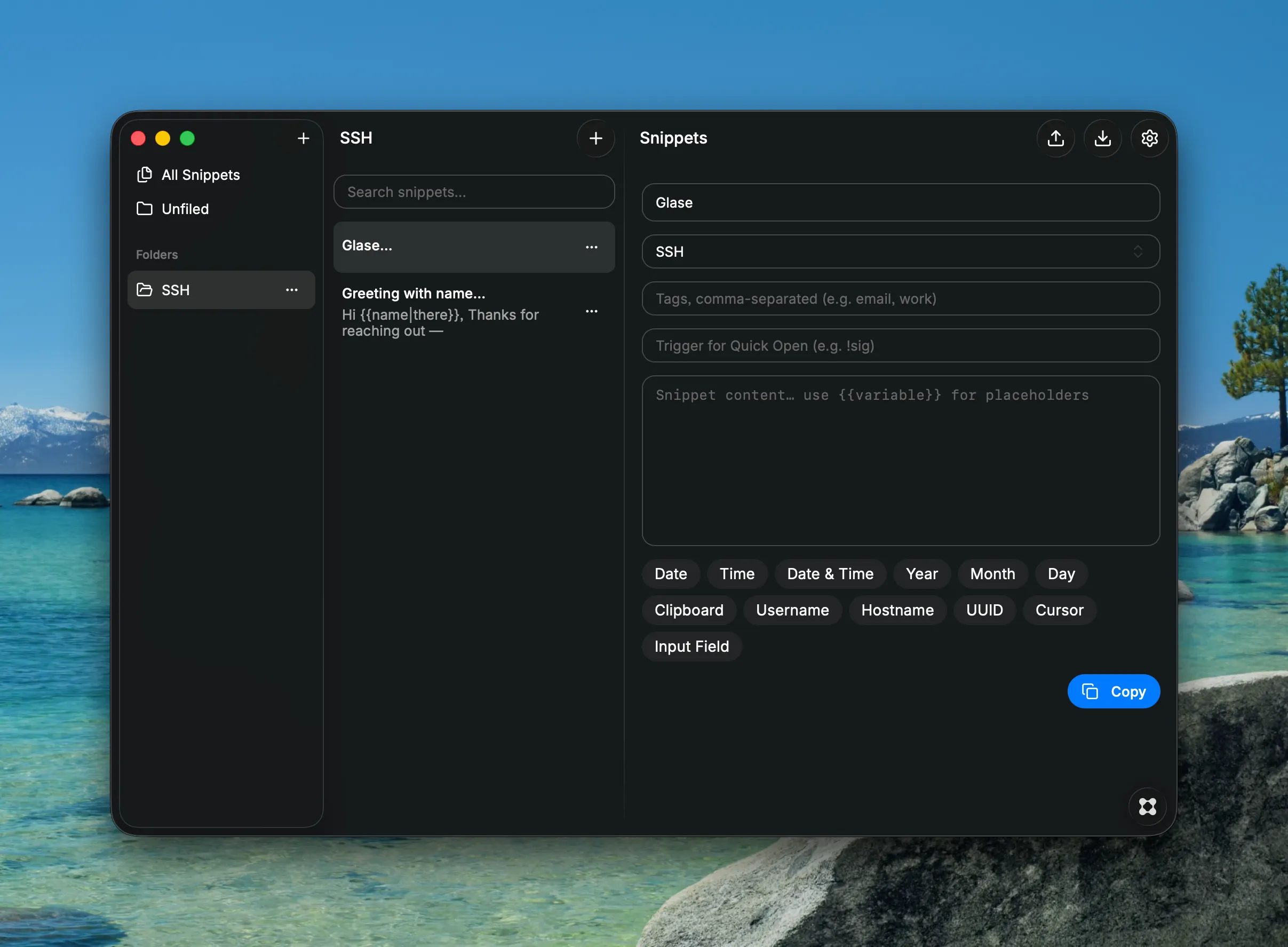The height and width of the screenshot is (947, 1288).
Task: Click the plus icon to add folder
Action: pyautogui.click(x=303, y=138)
